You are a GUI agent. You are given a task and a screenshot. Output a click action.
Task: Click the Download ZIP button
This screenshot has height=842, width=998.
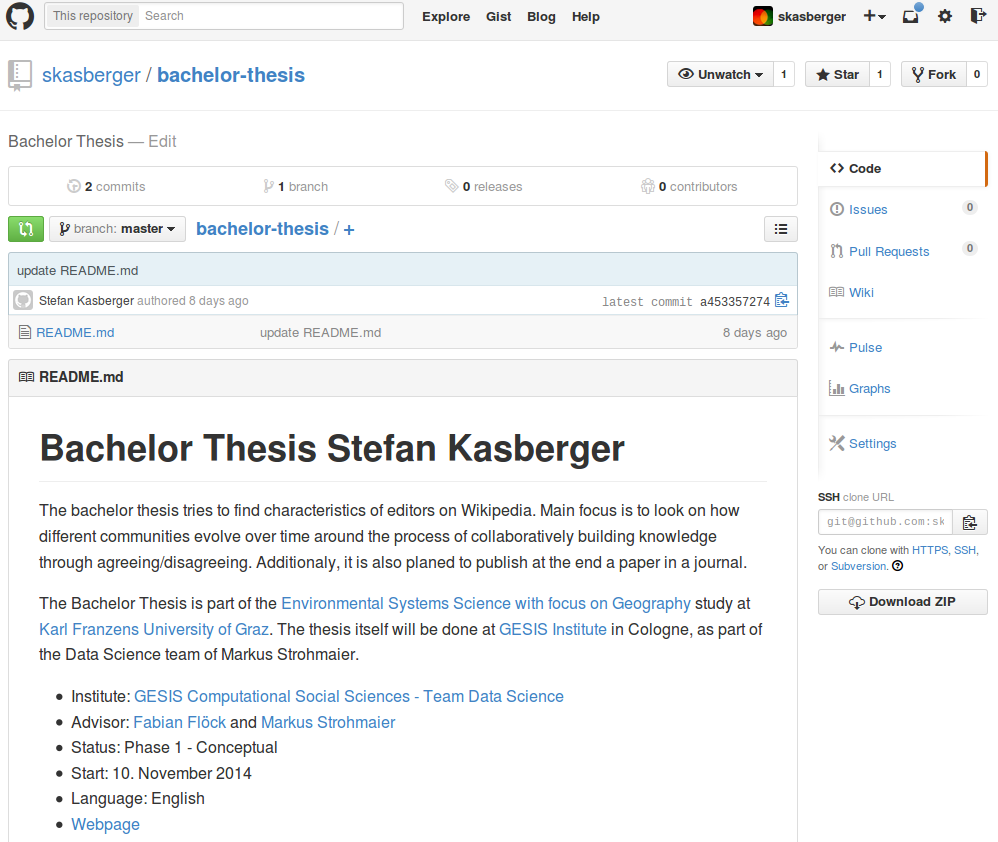pos(903,602)
